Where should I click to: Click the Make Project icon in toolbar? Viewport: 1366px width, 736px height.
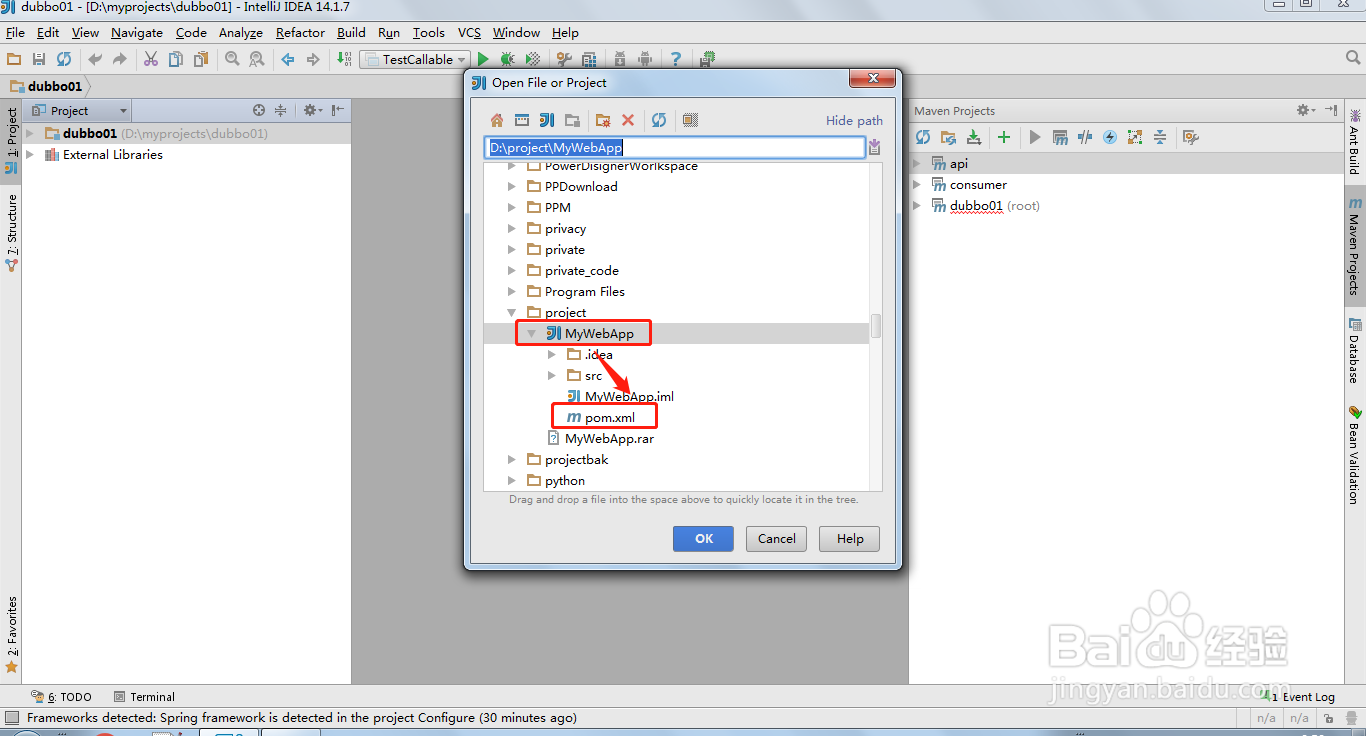344,60
